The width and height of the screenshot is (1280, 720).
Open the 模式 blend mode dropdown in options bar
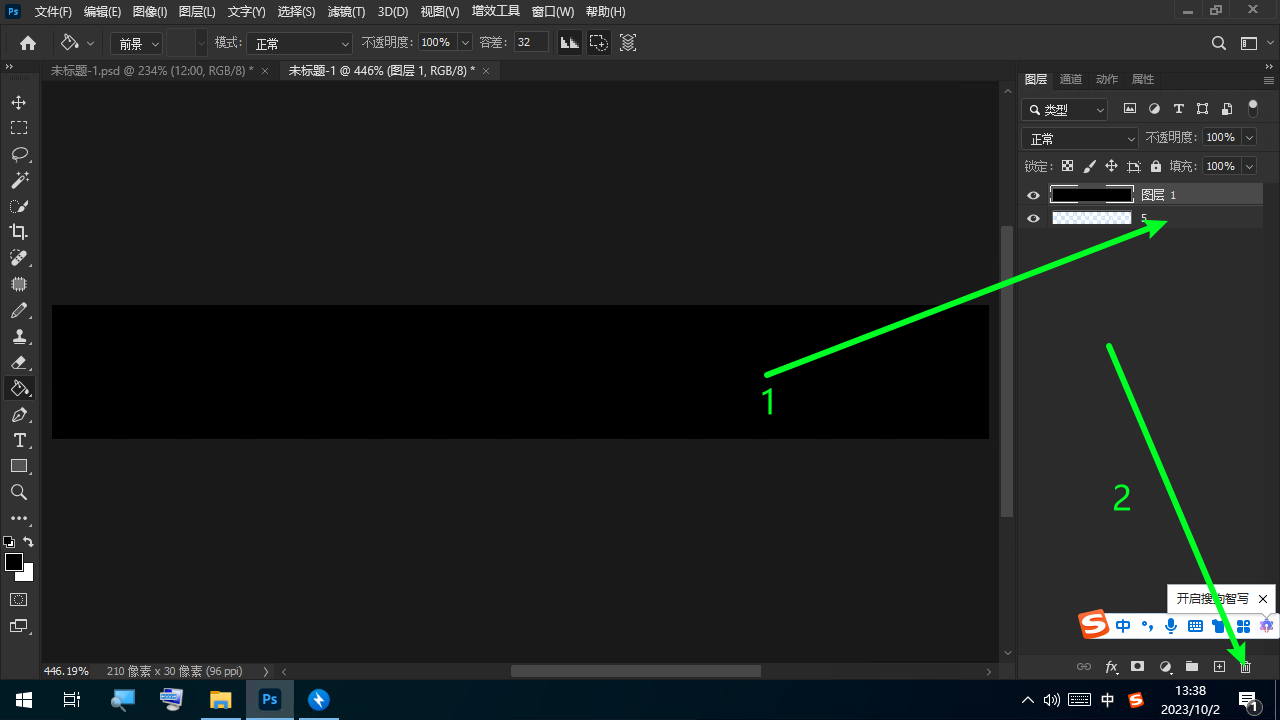coord(300,43)
